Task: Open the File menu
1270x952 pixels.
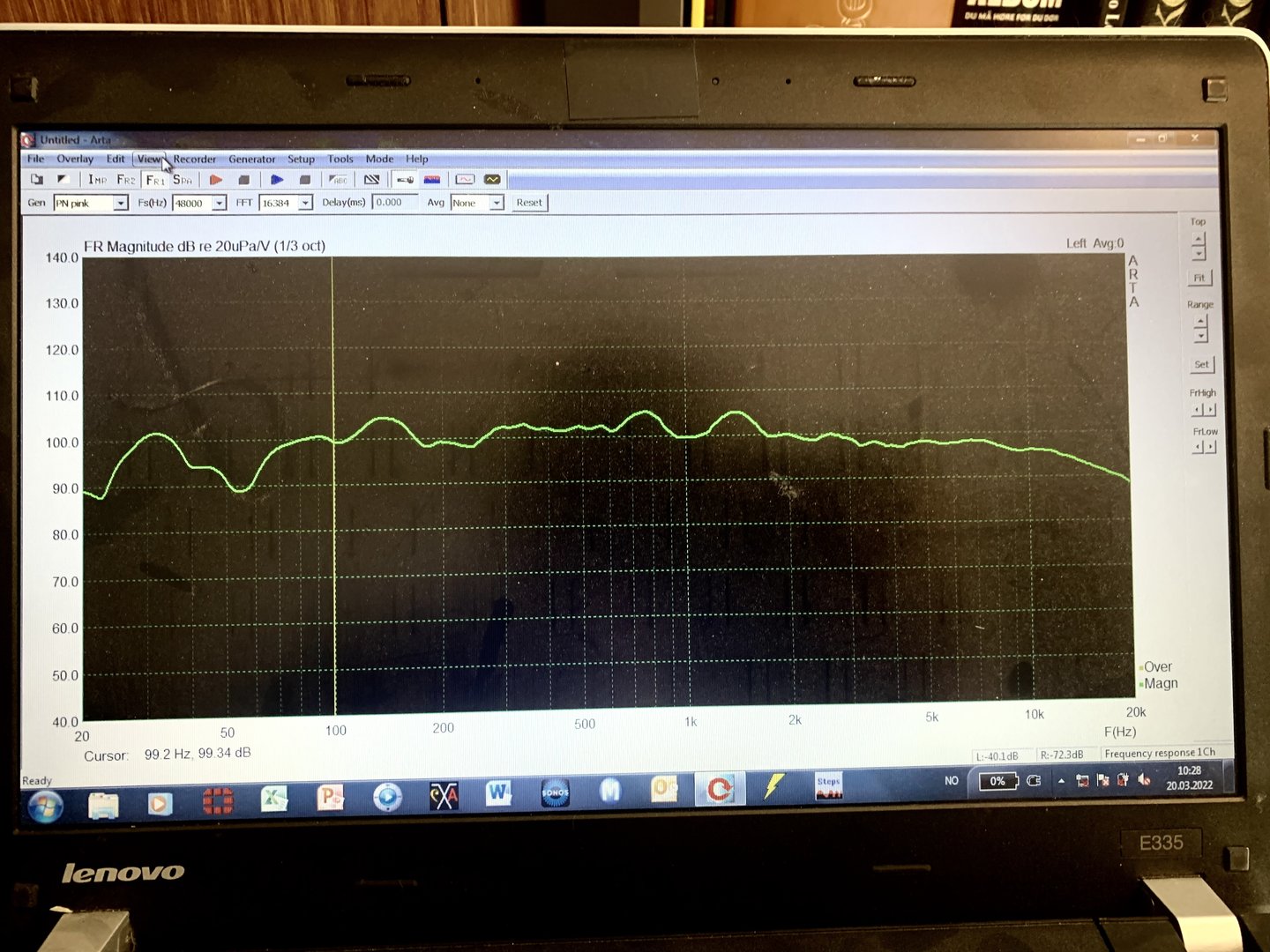Action: coord(36,159)
